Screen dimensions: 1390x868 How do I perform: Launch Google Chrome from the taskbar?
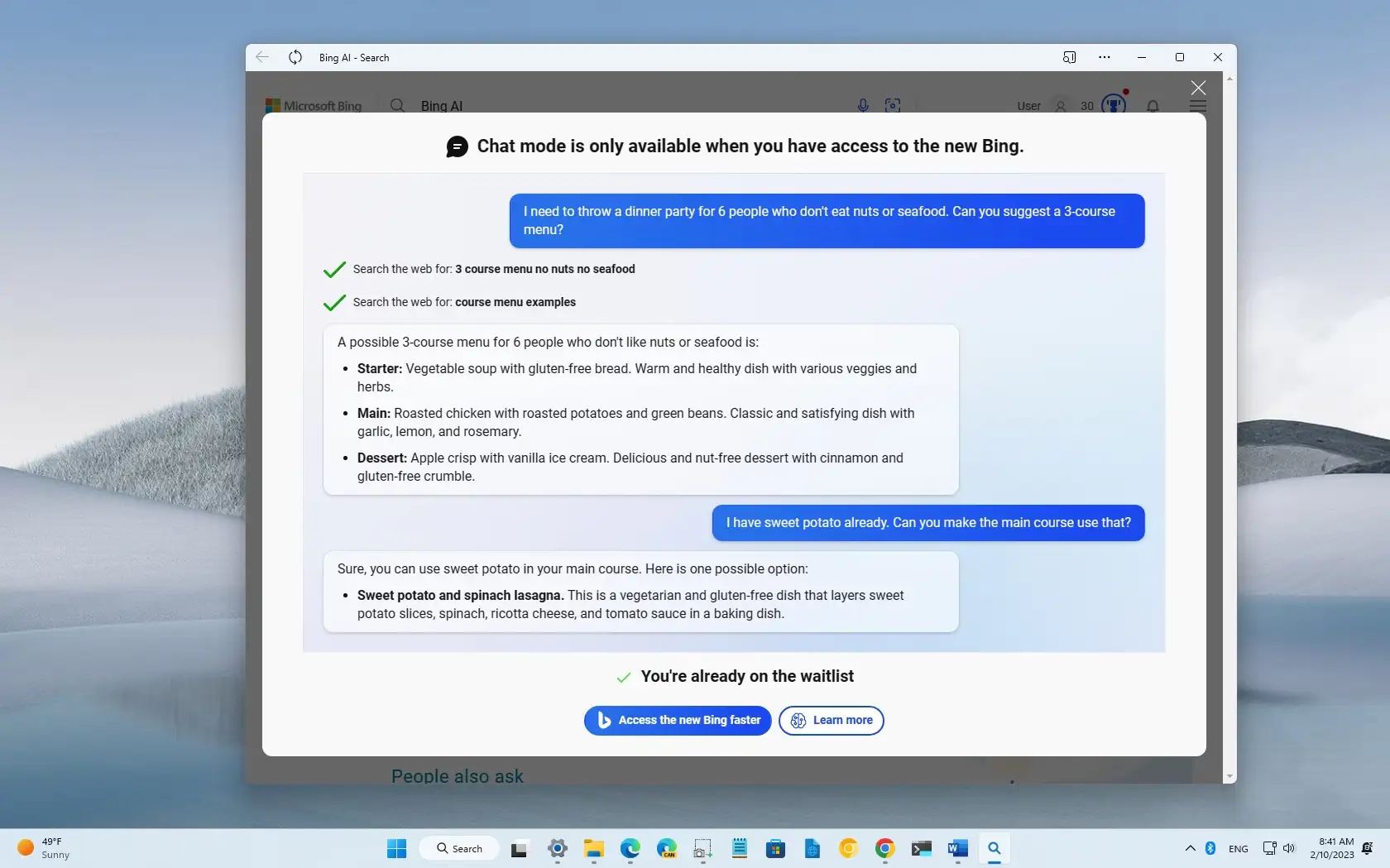click(x=885, y=848)
